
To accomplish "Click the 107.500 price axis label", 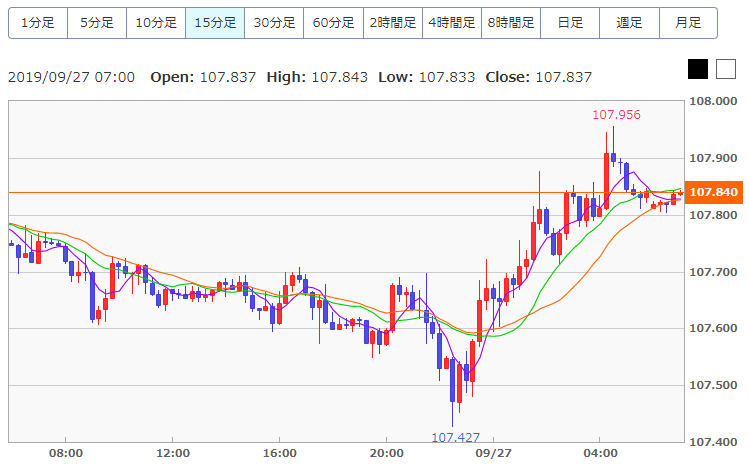I will tap(713, 385).
